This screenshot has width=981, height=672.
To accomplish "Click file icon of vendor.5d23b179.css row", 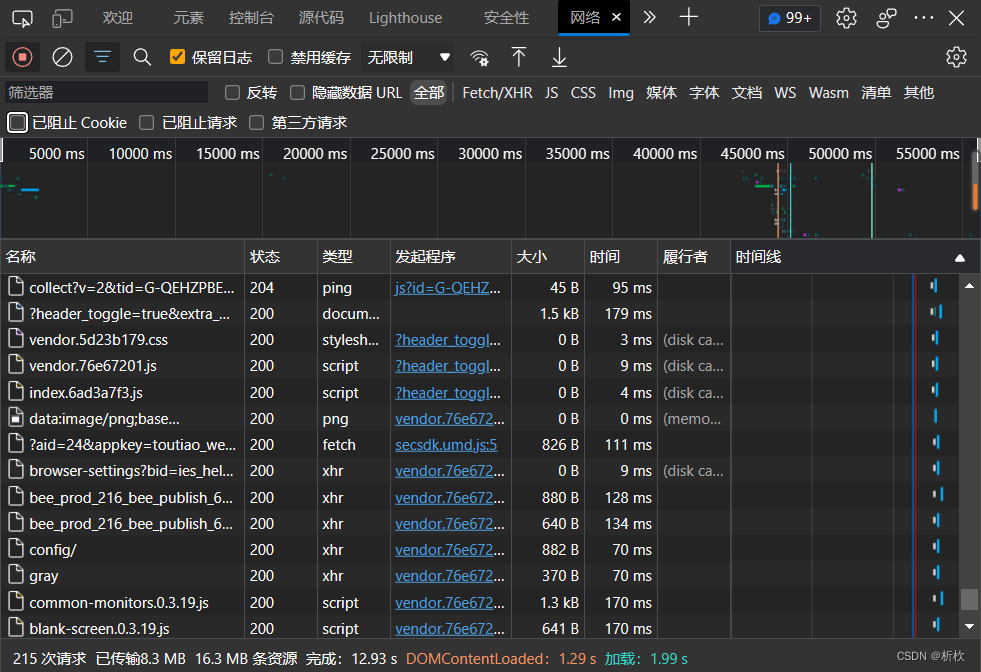I will point(15,339).
